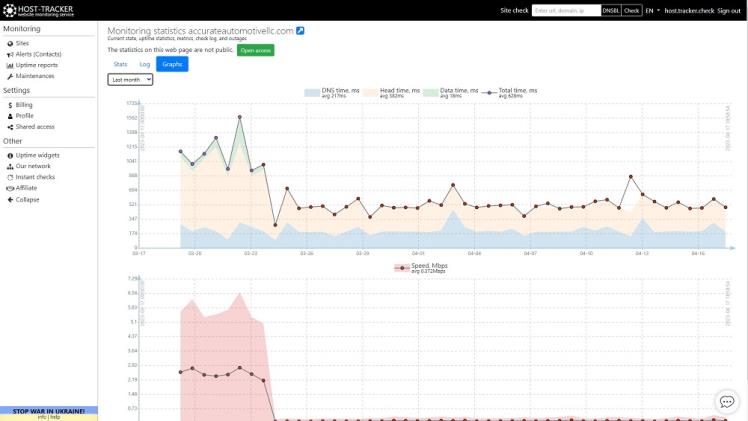
Task: Switch to the Stats tab
Action: point(121,63)
